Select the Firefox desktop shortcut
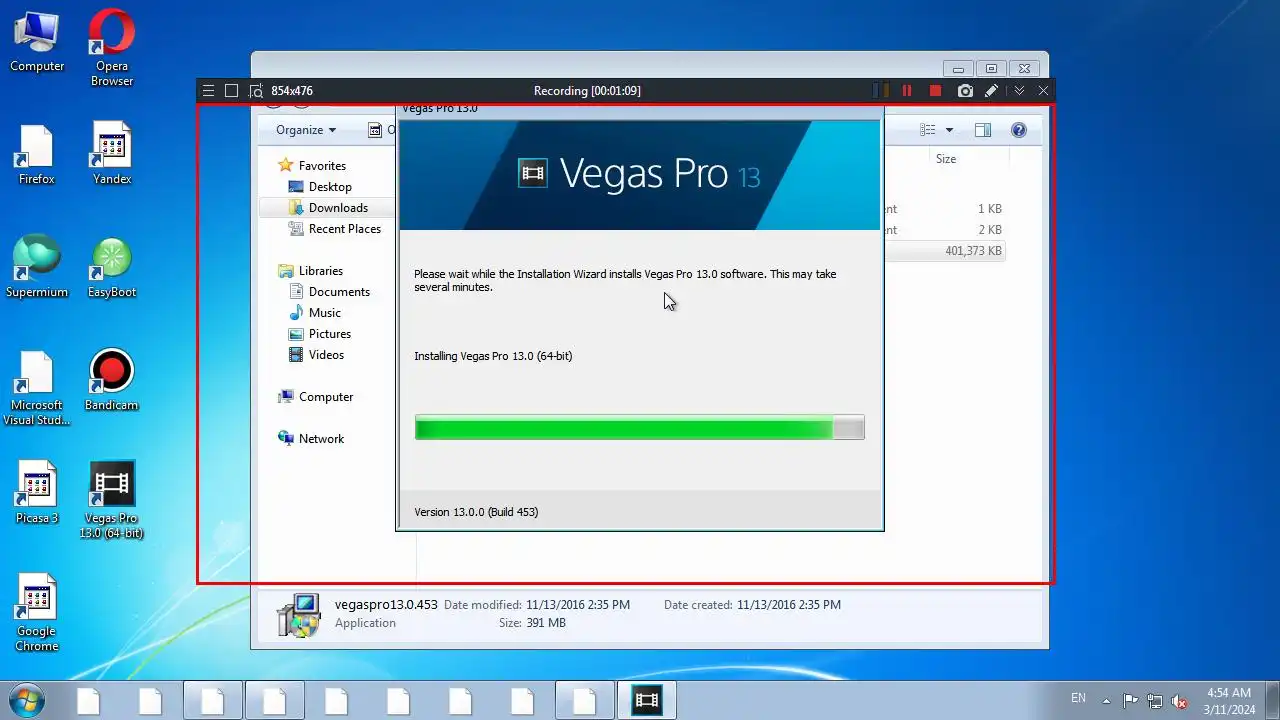1280x720 pixels. click(x=37, y=155)
